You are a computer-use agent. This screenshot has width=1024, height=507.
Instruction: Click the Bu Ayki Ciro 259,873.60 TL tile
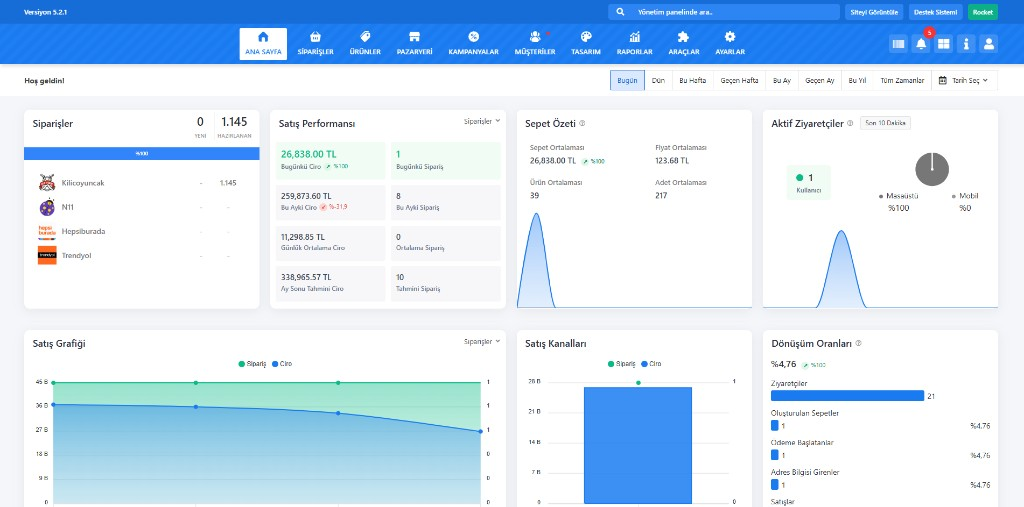click(x=330, y=202)
